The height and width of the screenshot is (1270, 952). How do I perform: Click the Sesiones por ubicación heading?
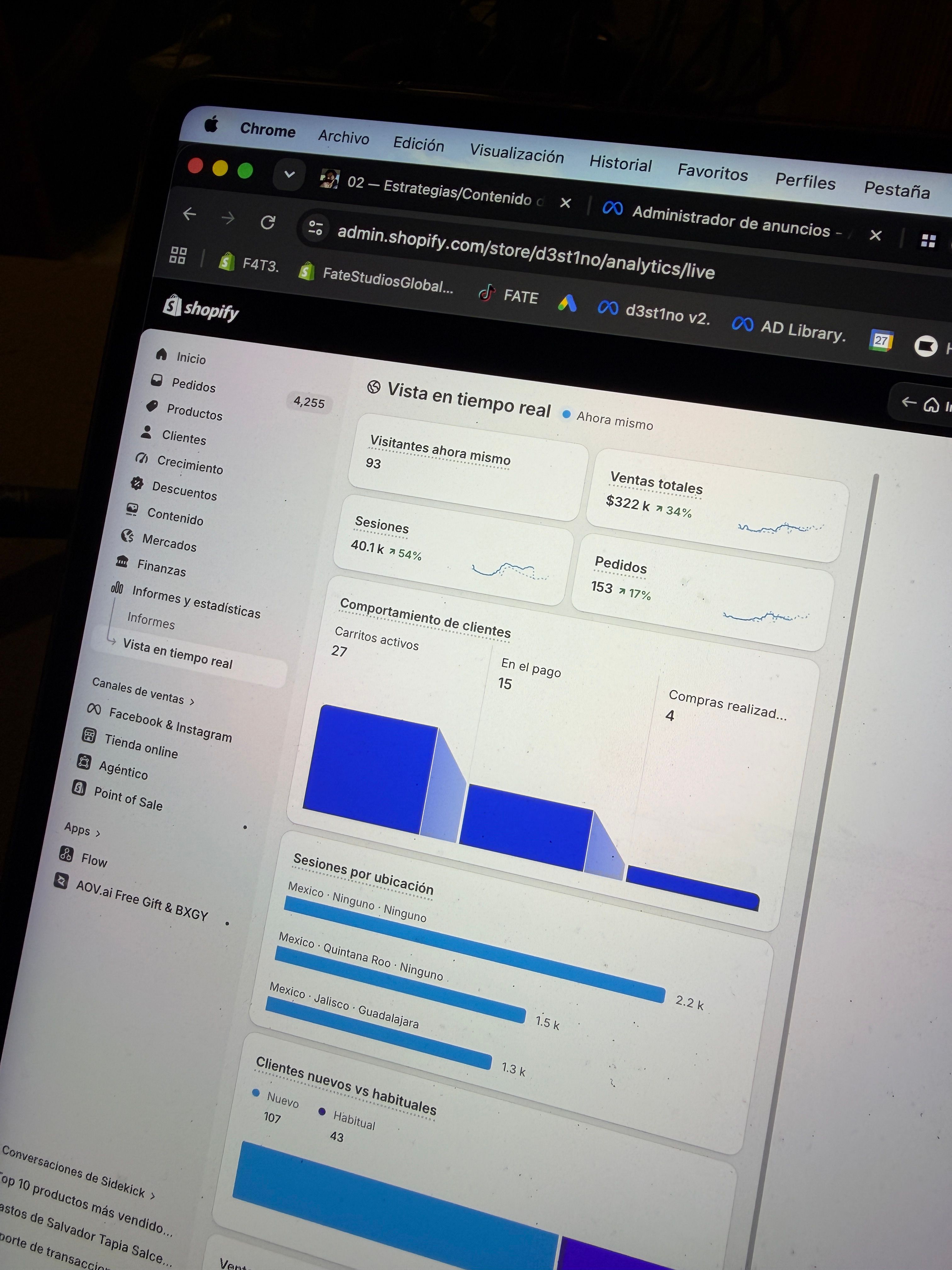[363, 874]
